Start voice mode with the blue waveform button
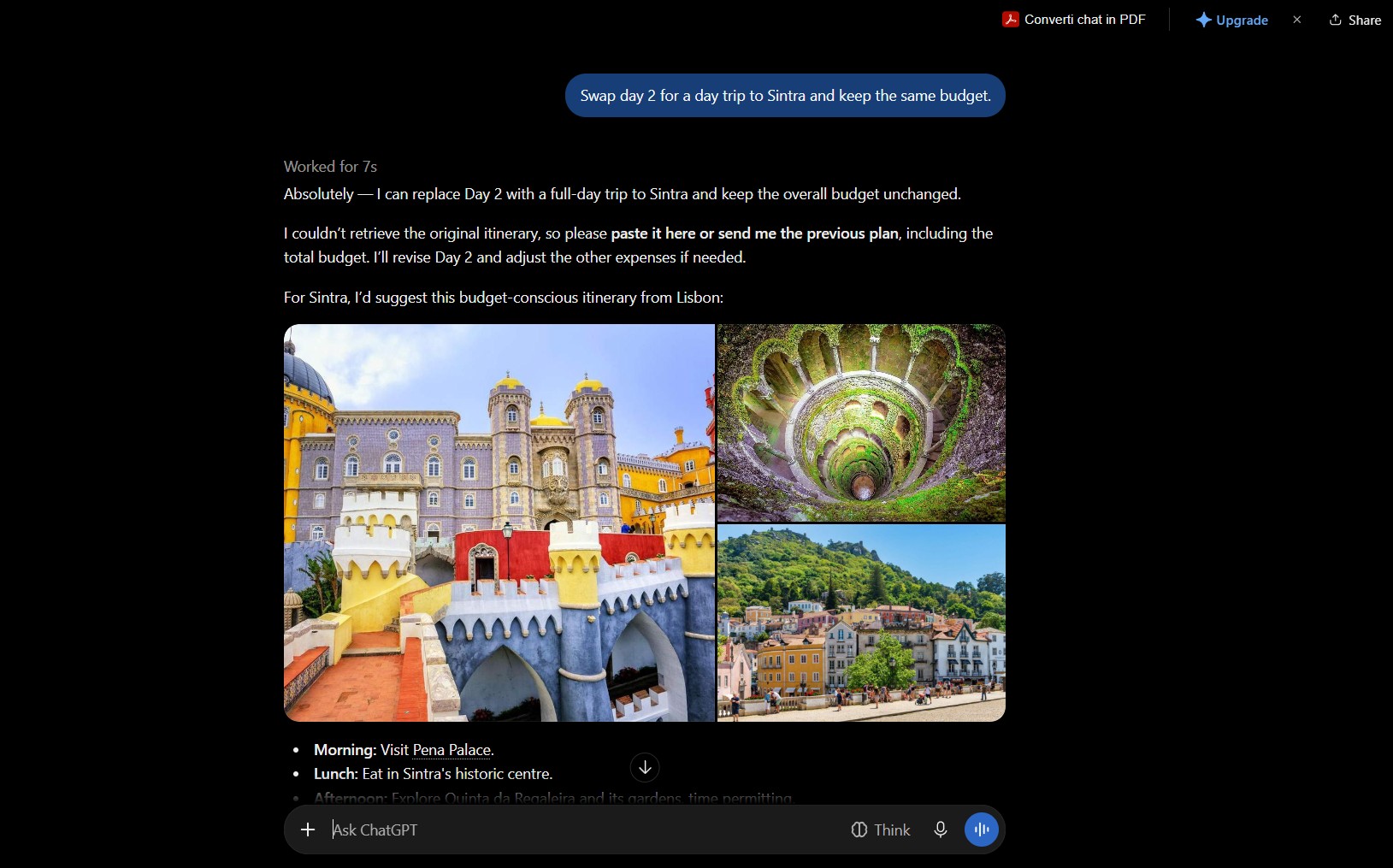1393x868 pixels. (982, 830)
